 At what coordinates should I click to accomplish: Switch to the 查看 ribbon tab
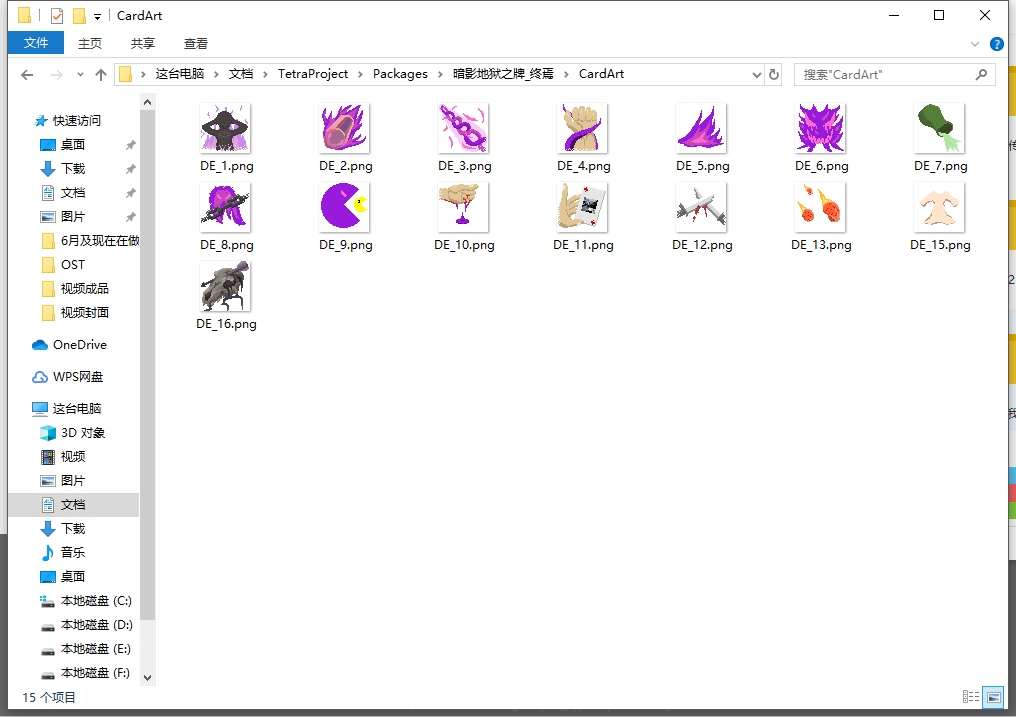point(196,43)
